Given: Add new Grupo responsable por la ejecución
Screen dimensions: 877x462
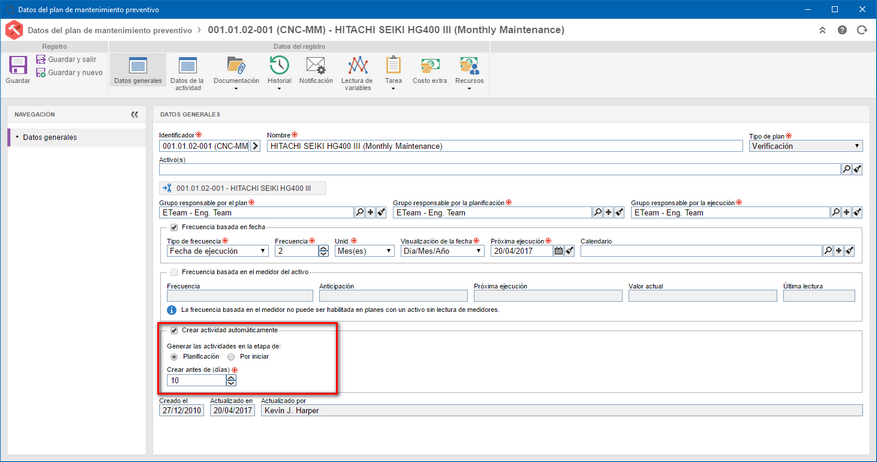Looking at the screenshot, I should point(846,213).
